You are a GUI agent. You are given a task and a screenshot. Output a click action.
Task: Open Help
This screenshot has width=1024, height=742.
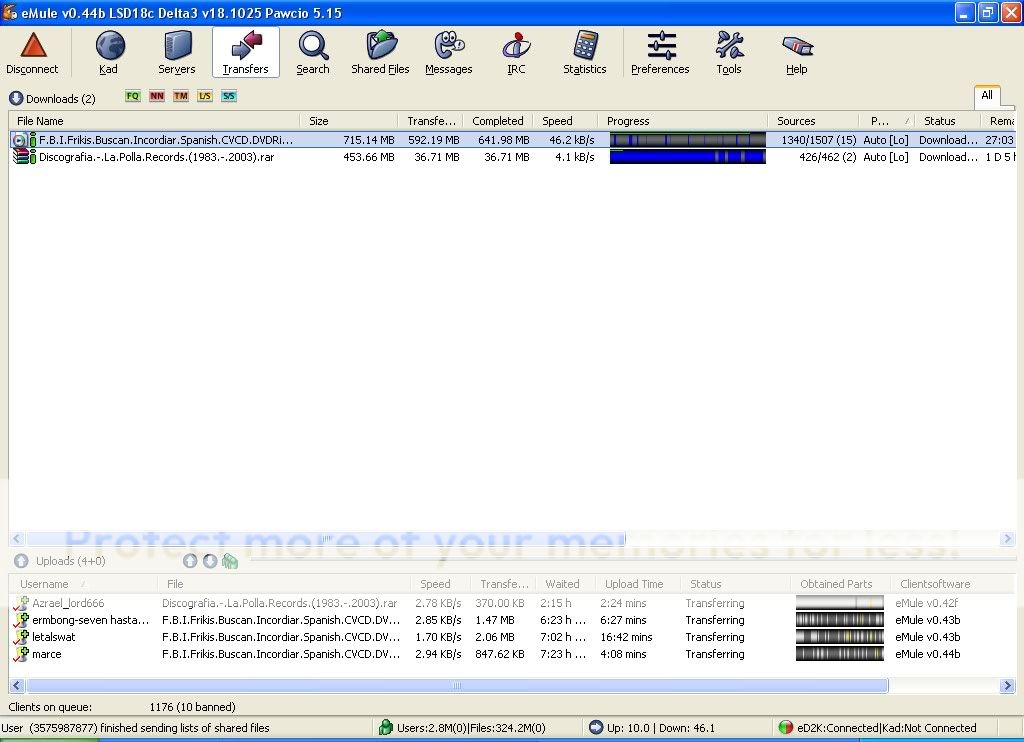coord(797,53)
